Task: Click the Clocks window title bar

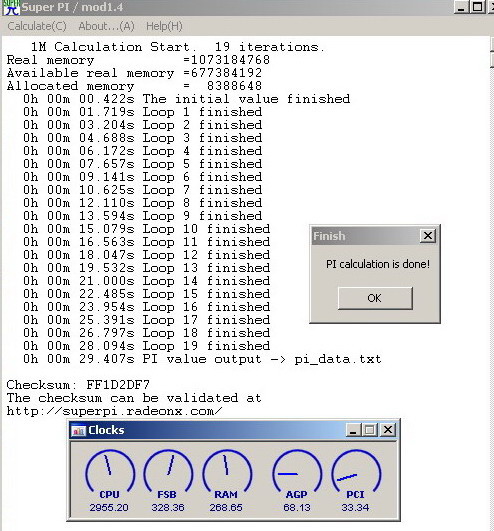Action: pyautogui.click(x=234, y=430)
